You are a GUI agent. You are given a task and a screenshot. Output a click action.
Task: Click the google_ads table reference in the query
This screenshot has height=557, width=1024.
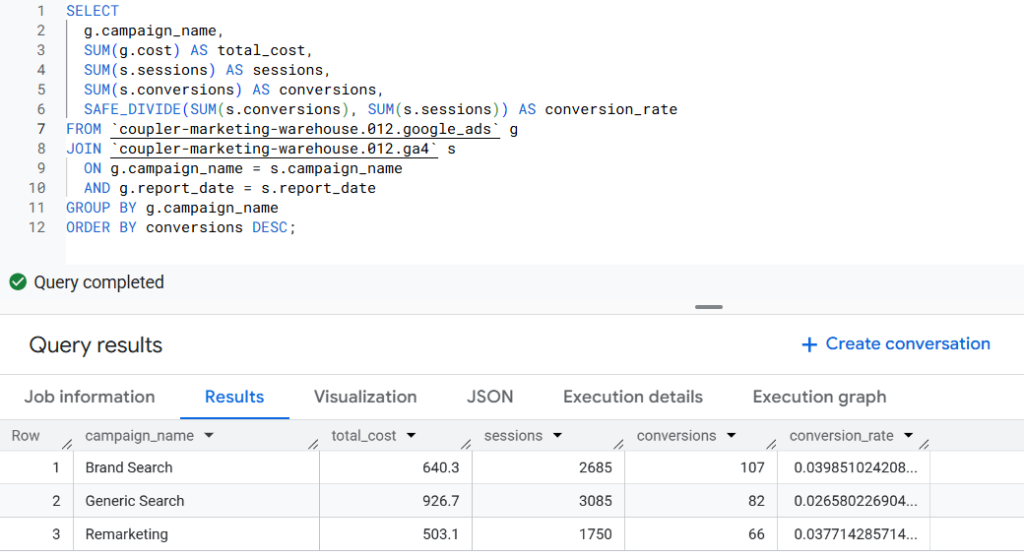pos(305,129)
